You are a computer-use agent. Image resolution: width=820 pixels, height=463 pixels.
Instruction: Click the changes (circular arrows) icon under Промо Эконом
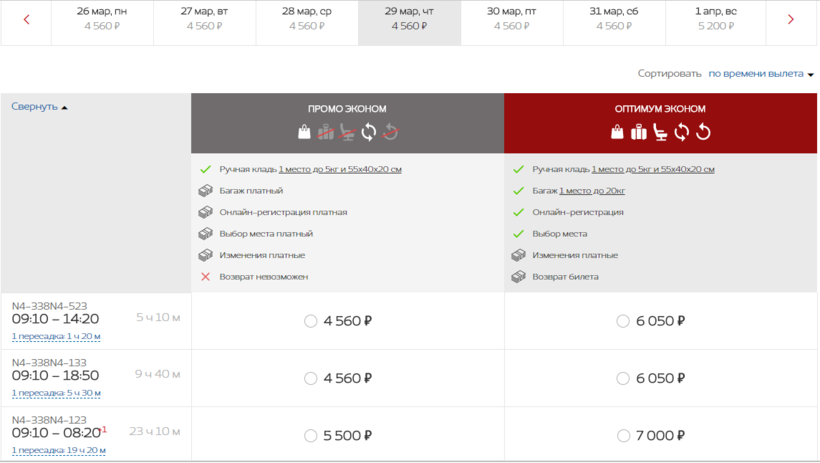(x=369, y=131)
